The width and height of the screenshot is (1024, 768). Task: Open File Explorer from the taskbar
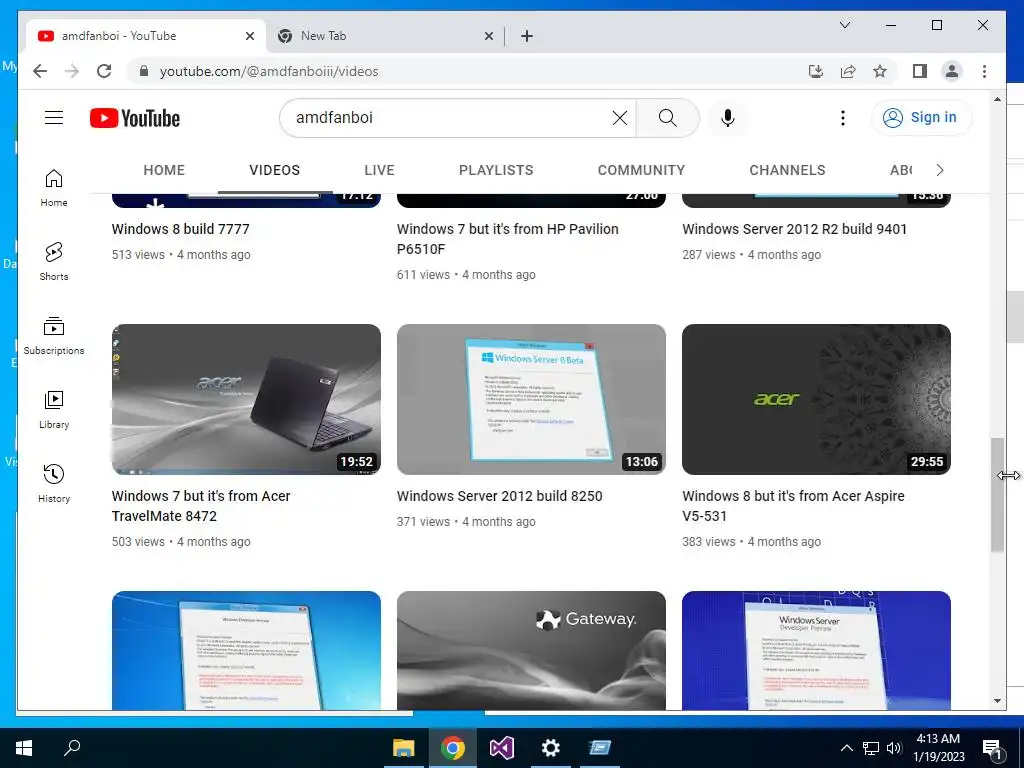[x=404, y=748]
